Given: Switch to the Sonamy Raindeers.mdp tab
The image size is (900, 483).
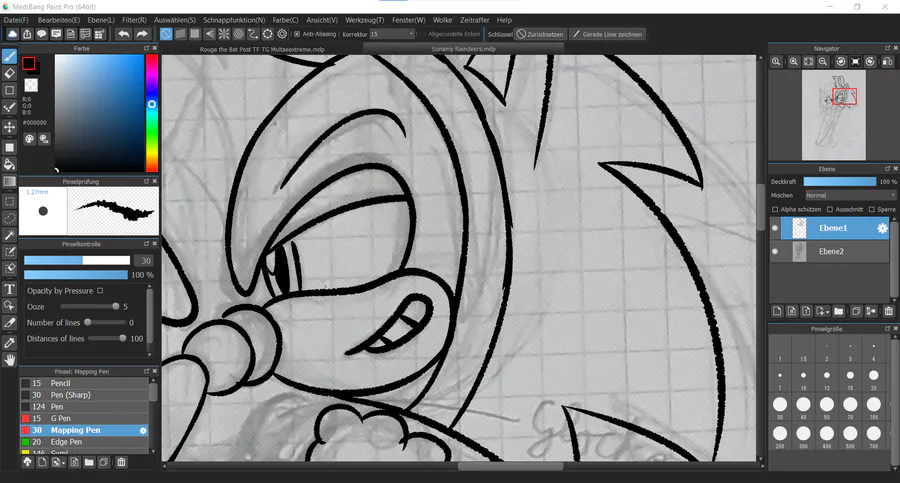Looking at the screenshot, I should pos(463,49).
